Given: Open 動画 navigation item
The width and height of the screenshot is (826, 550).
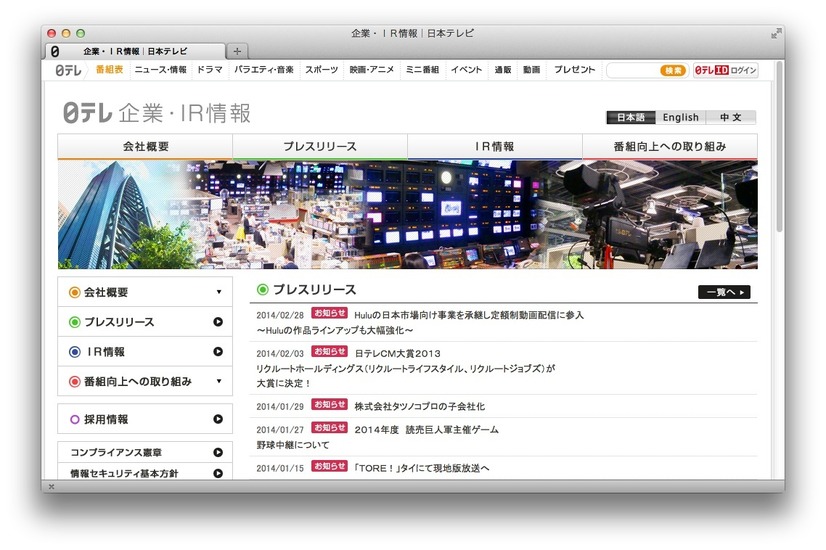Looking at the screenshot, I should click(532, 70).
